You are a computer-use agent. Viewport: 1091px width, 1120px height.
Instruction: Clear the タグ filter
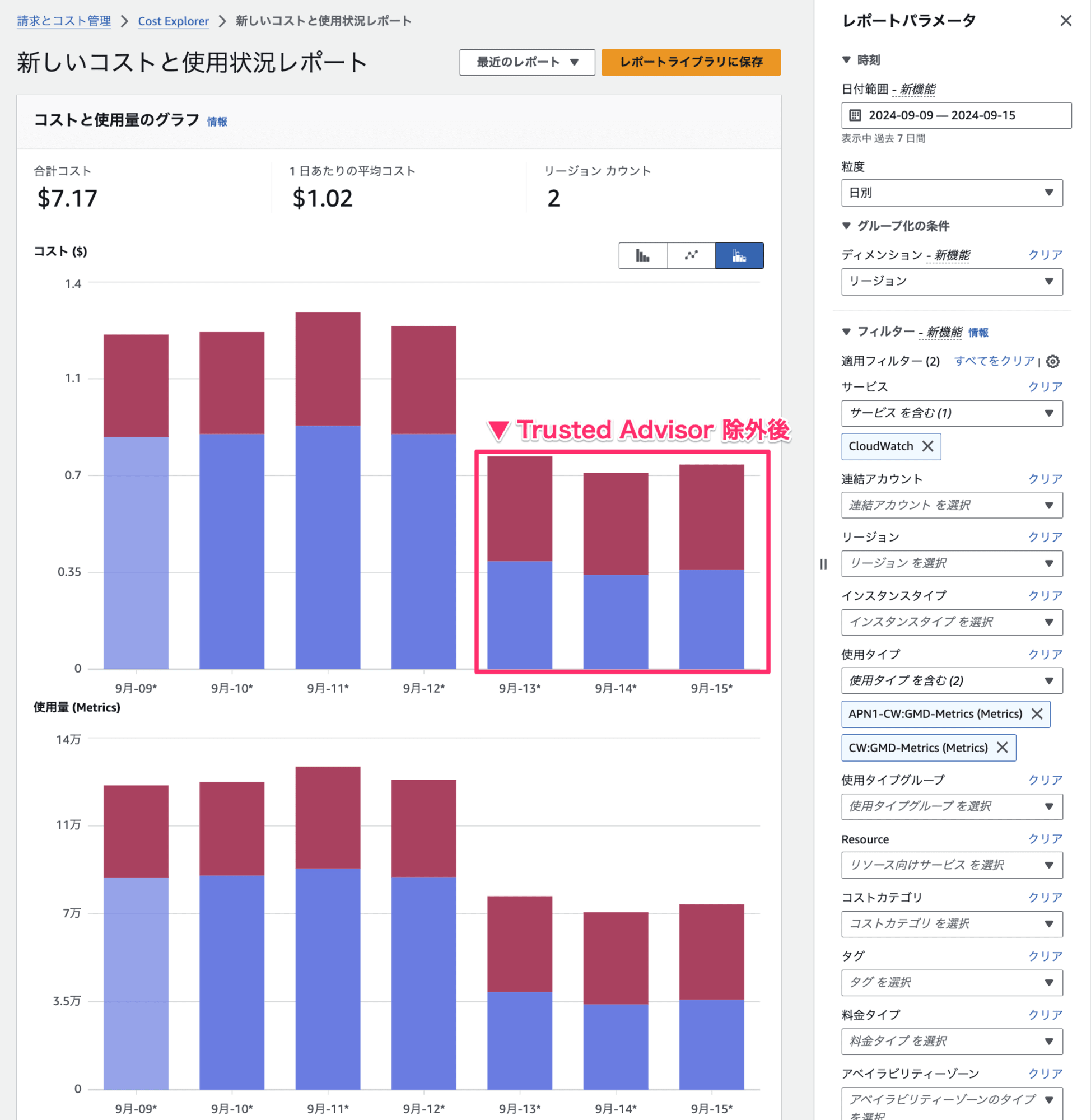point(1045,956)
